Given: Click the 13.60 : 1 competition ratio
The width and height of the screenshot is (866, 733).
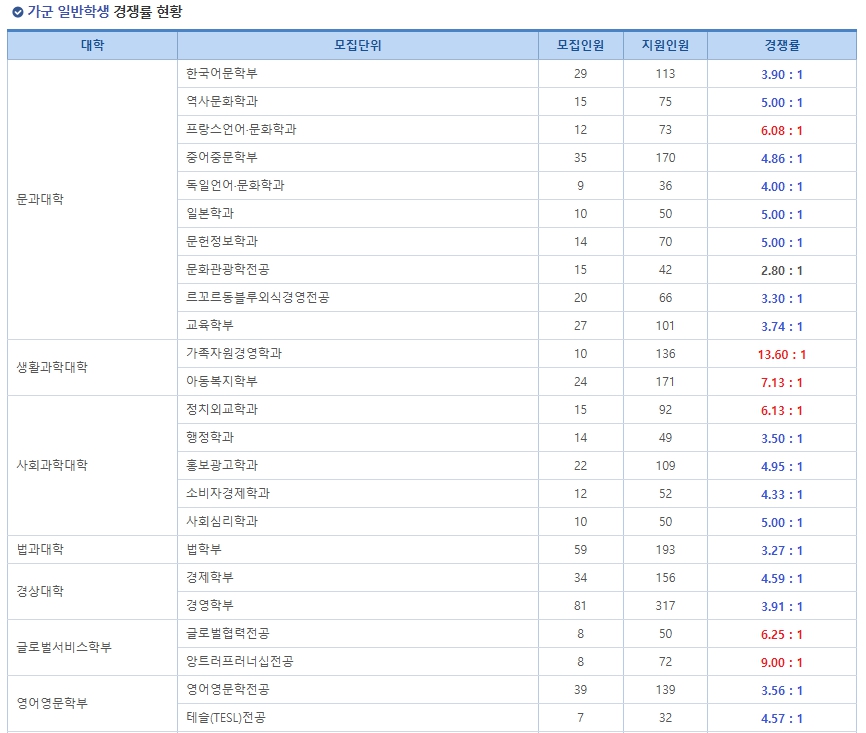Looking at the screenshot, I should 782,355.
